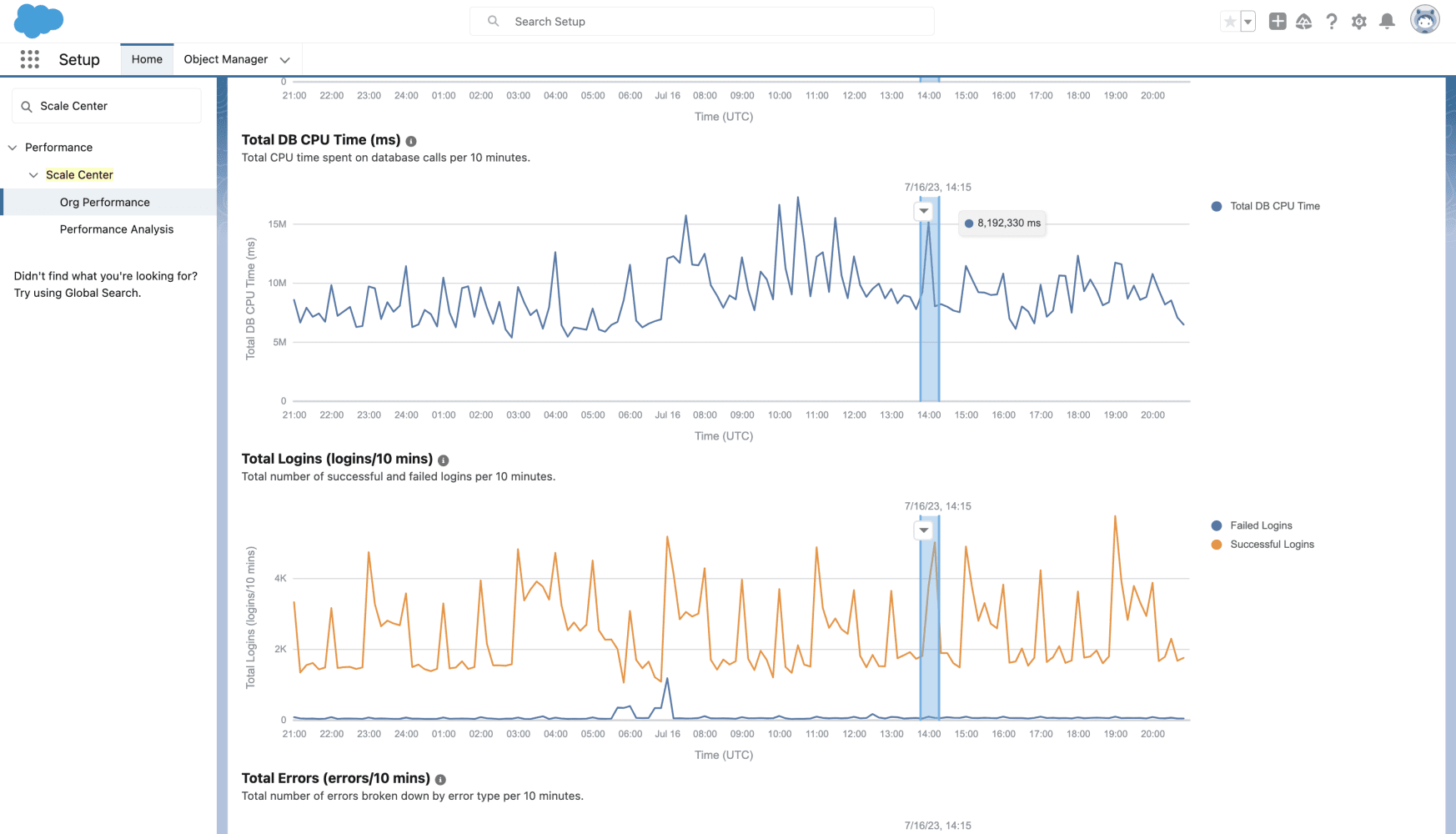
Task: Open the setup gear menu
Action: (x=1359, y=22)
